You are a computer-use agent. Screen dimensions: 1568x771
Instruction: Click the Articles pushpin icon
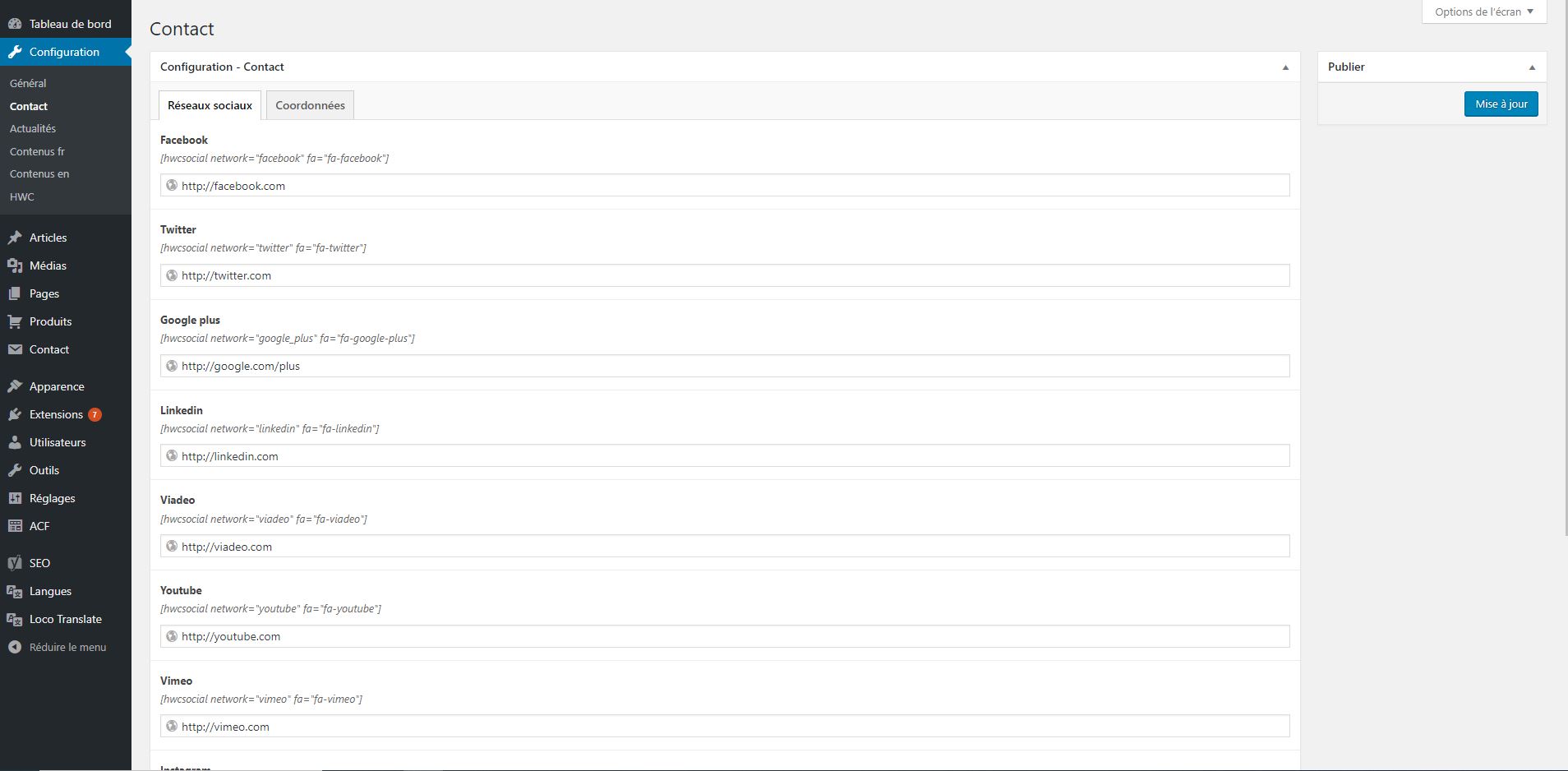[x=15, y=238]
